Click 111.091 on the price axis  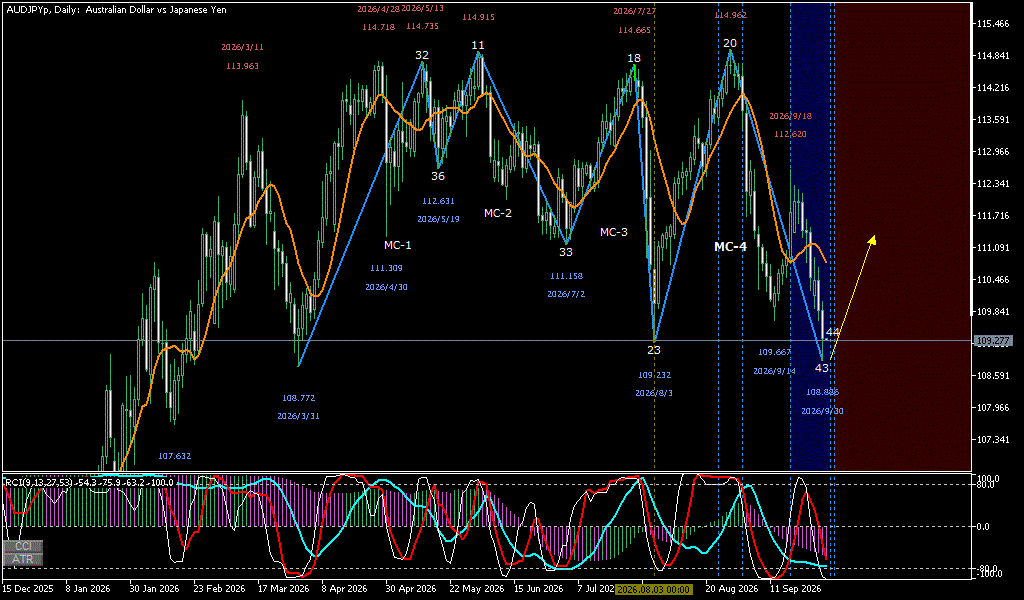[x=993, y=248]
